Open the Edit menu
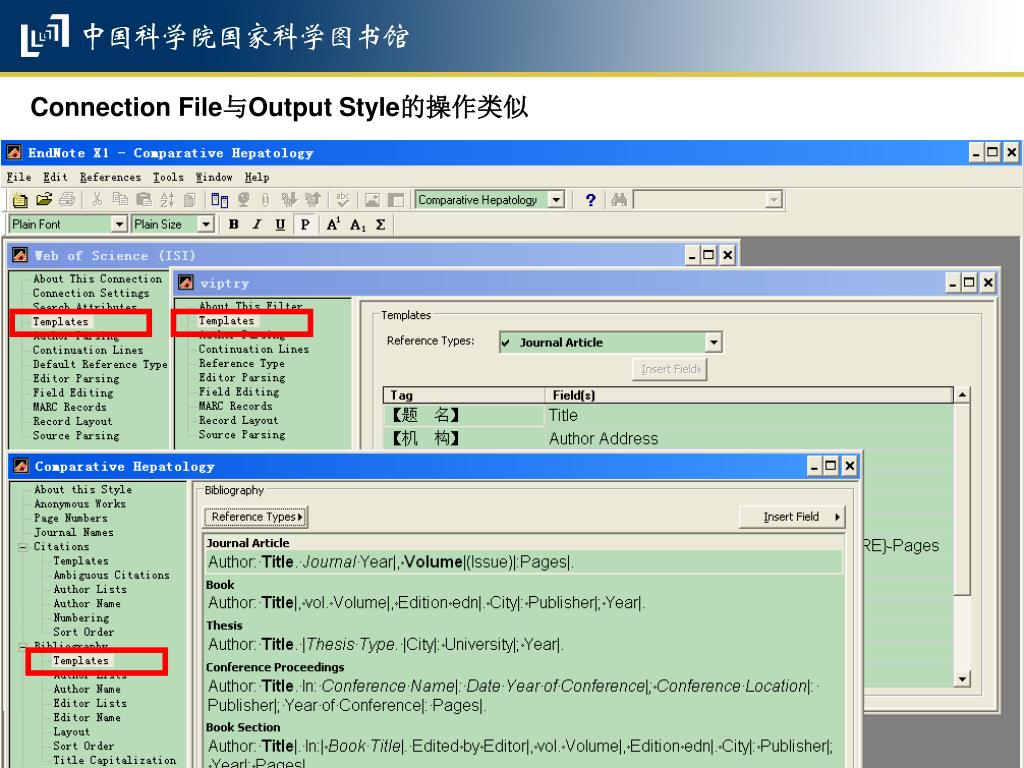This screenshot has width=1024, height=768. click(x=56, y=177)
